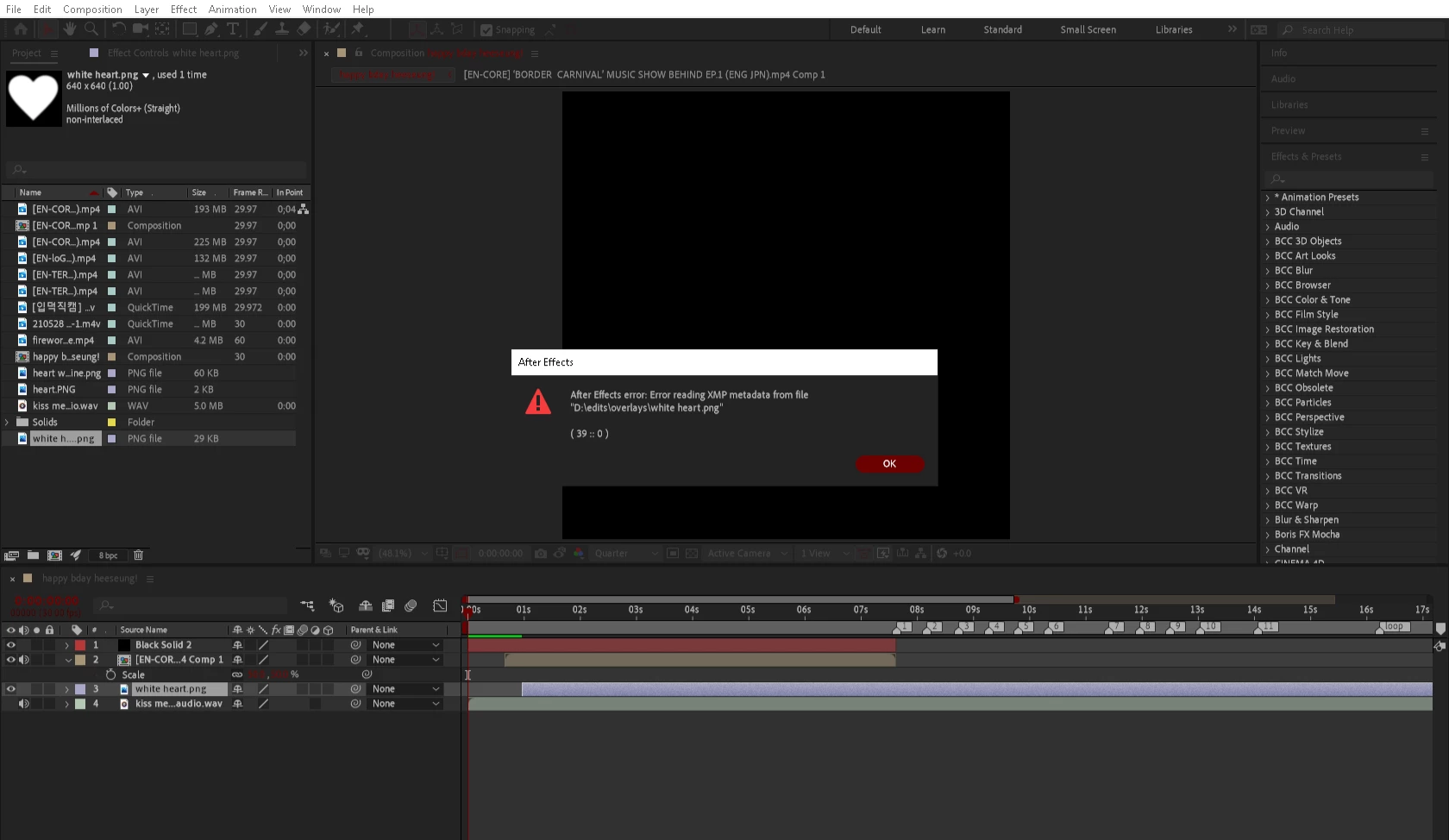
Task: Open the File menu
Action: pyautogui.click(x=14, y=9)
